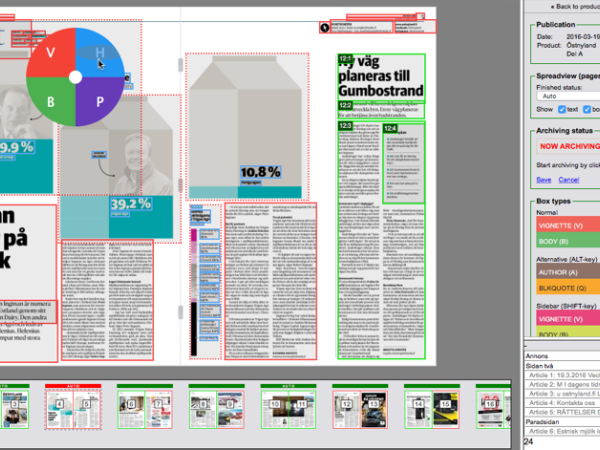The height and width of the screenshot is (450, 600).
Task: Select the 12:2 box label under headline
Action: click(x=345, y=105)
